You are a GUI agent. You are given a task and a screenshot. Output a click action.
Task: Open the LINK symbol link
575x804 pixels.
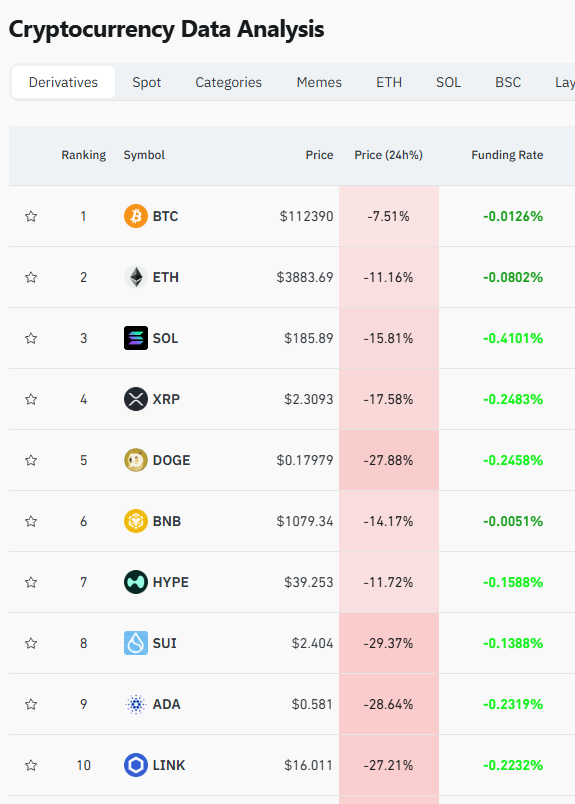click(169, 765)
